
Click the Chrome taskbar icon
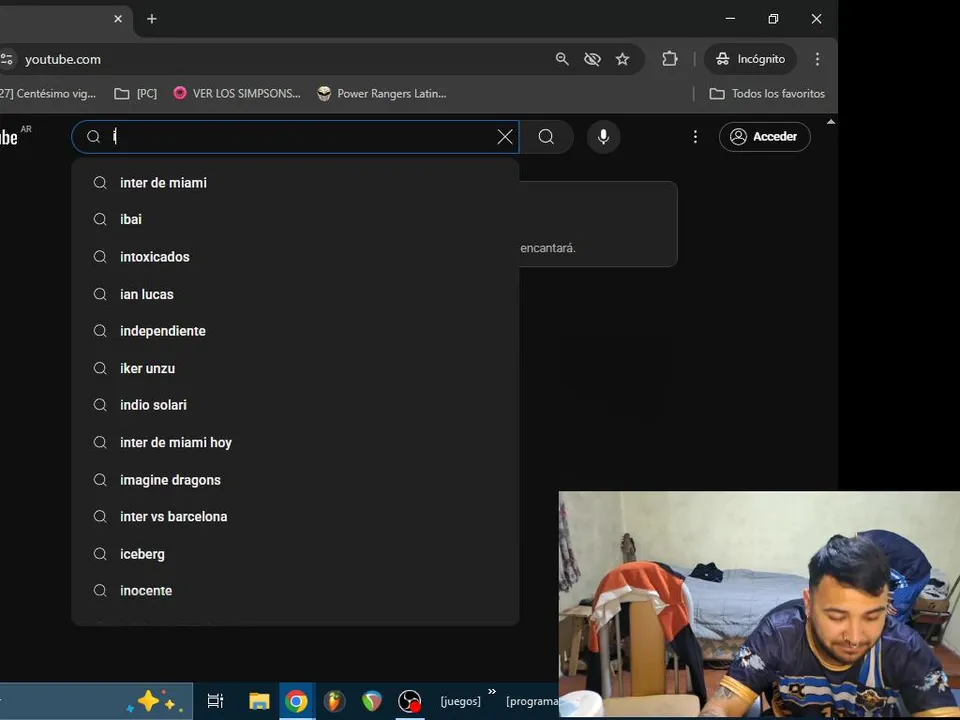tap(296, 700)
